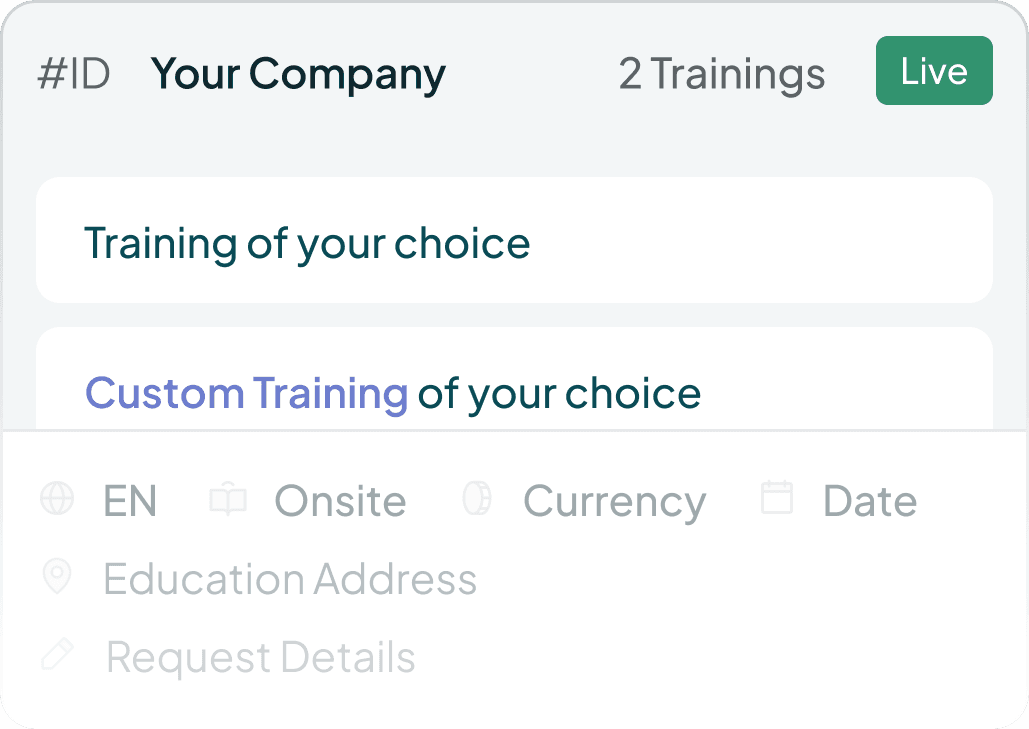Screen dimensions: 1029x729
Task: Switch the EN language setting
Action: tap(130, 501)
